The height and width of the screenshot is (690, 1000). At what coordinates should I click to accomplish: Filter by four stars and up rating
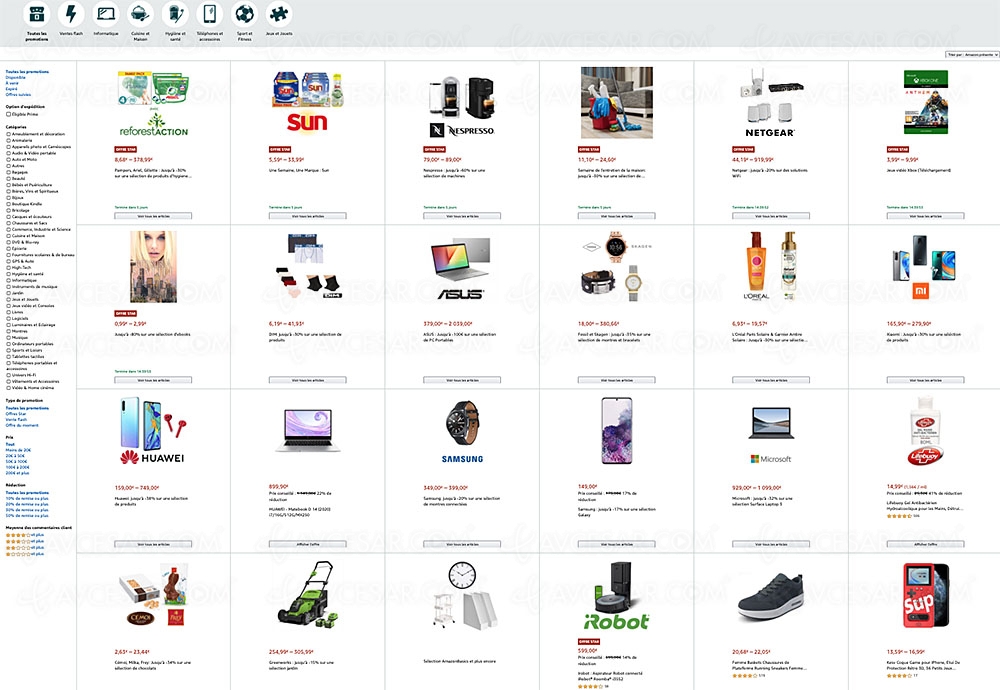point(25,535)
